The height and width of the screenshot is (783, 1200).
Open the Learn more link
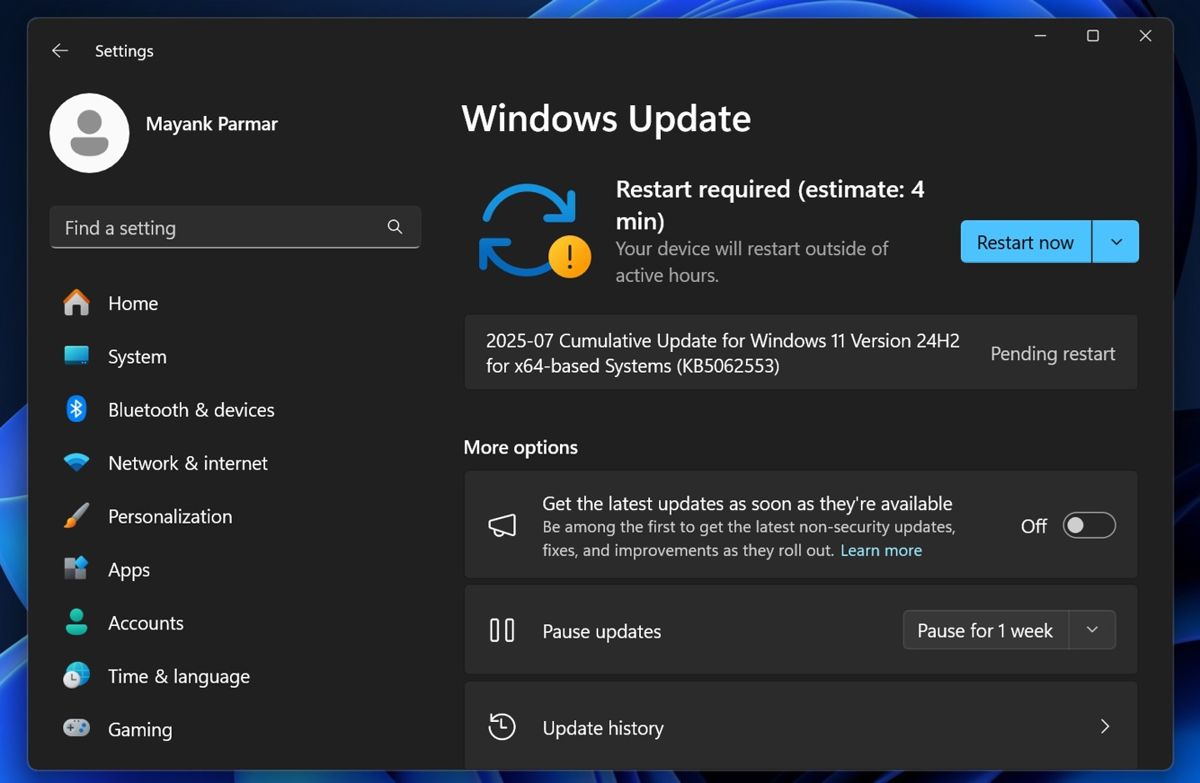point(881,550)
